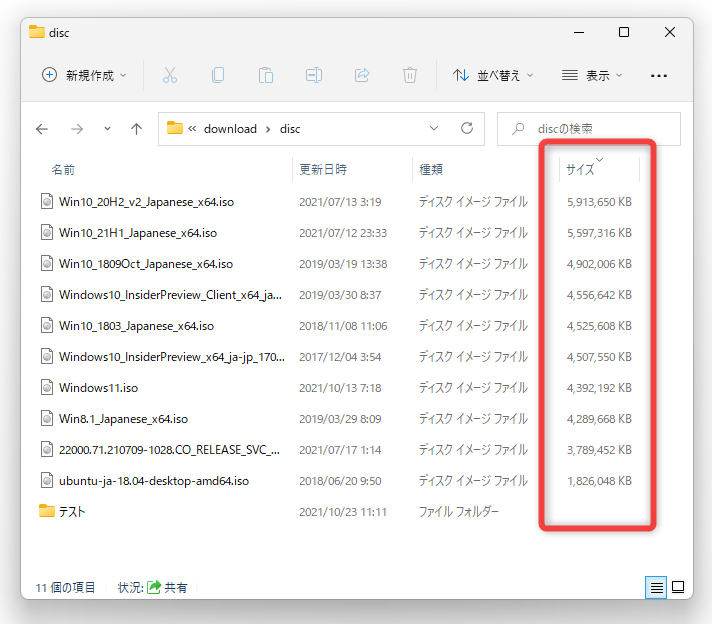Click the Rename icon in toolbar
The image size is (712, 624).
[x=314, y=75]
